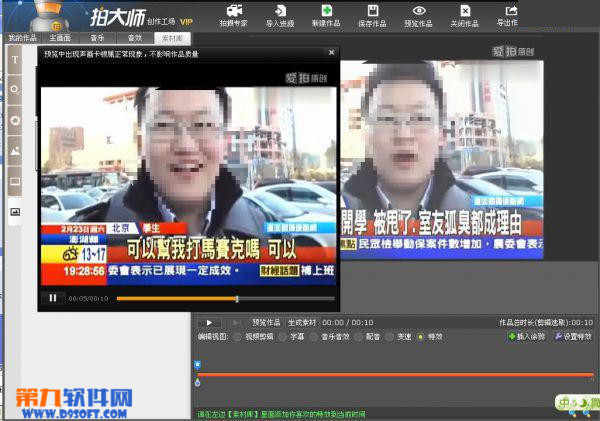Click the blue star marker on the timeline
600x421 pixels.
pyautogui.click(x=197, y=364)
